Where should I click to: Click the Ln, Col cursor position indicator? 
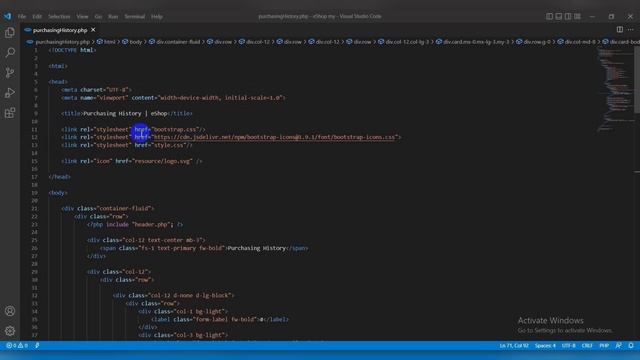[514, 345]
